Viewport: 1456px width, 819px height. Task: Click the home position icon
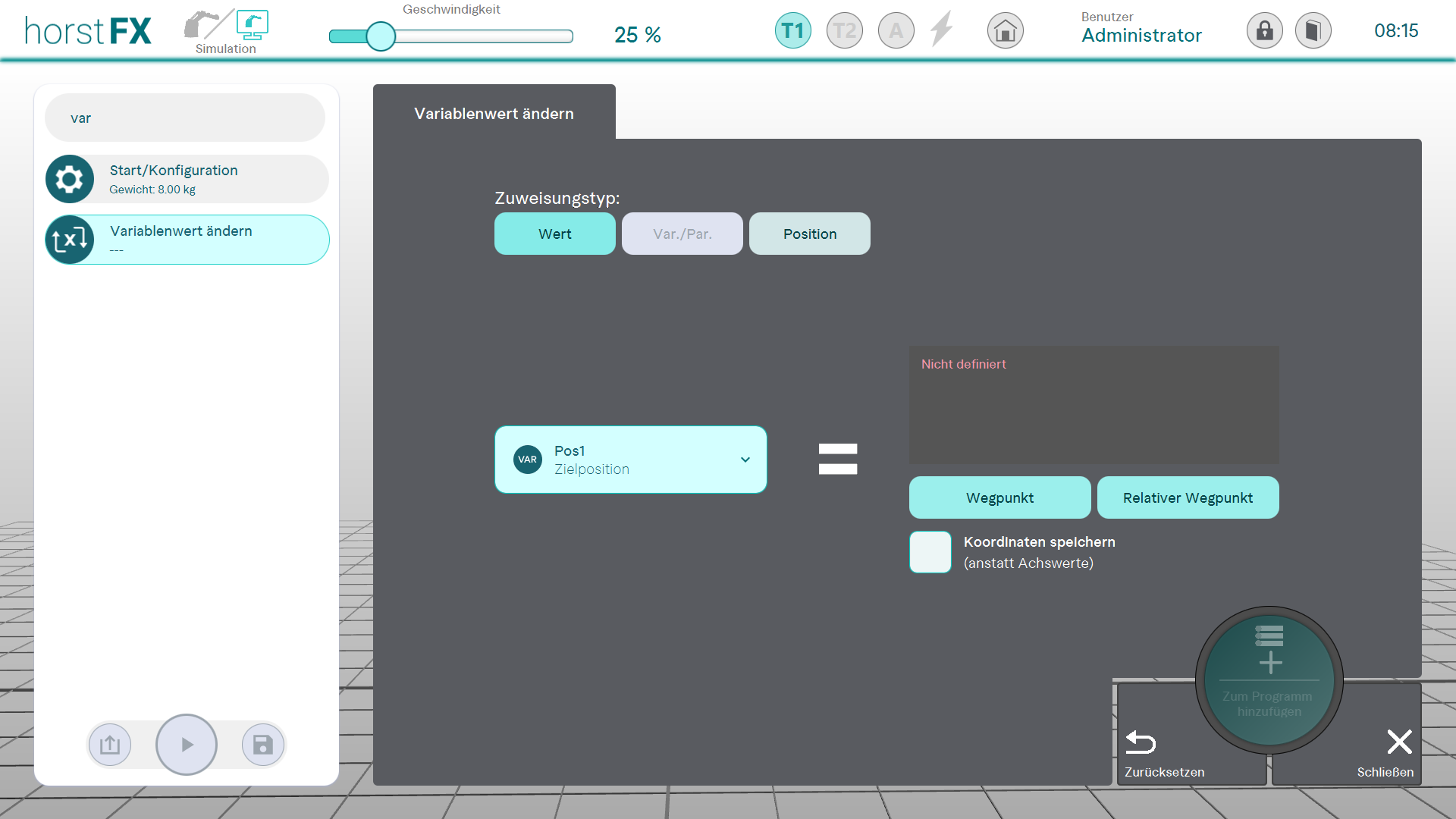tap(1005, 31)
